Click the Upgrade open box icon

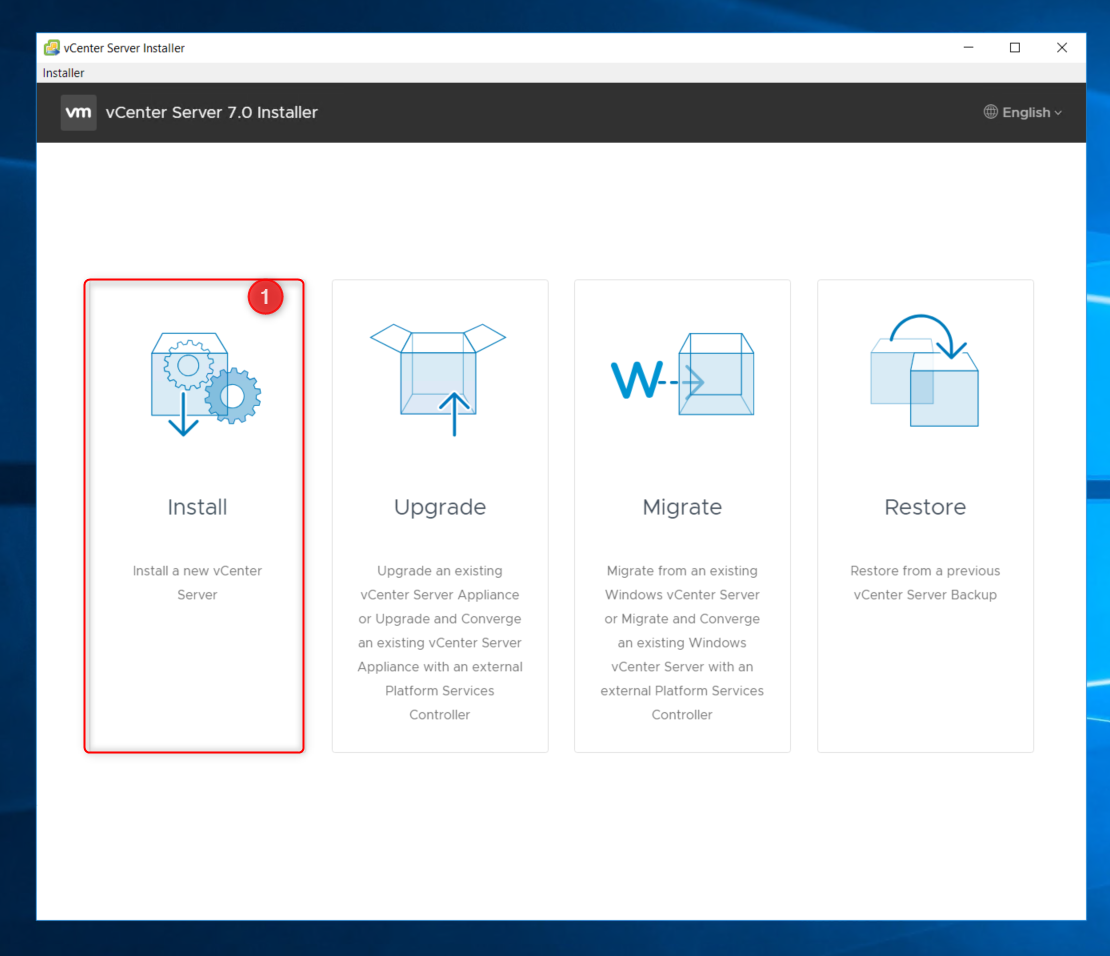click(439, 378)
